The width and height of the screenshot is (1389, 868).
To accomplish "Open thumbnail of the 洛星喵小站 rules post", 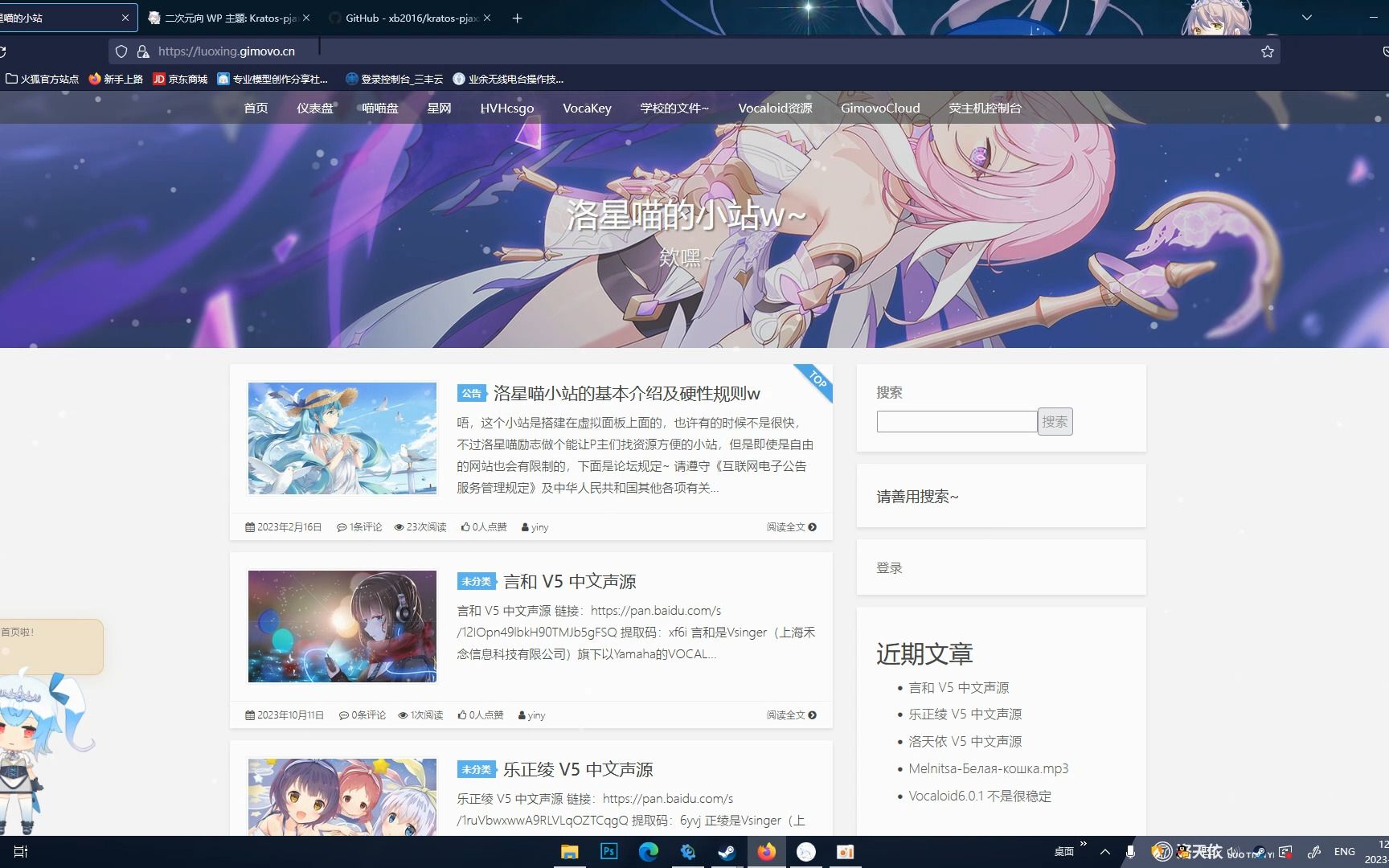I will point(342,438).
